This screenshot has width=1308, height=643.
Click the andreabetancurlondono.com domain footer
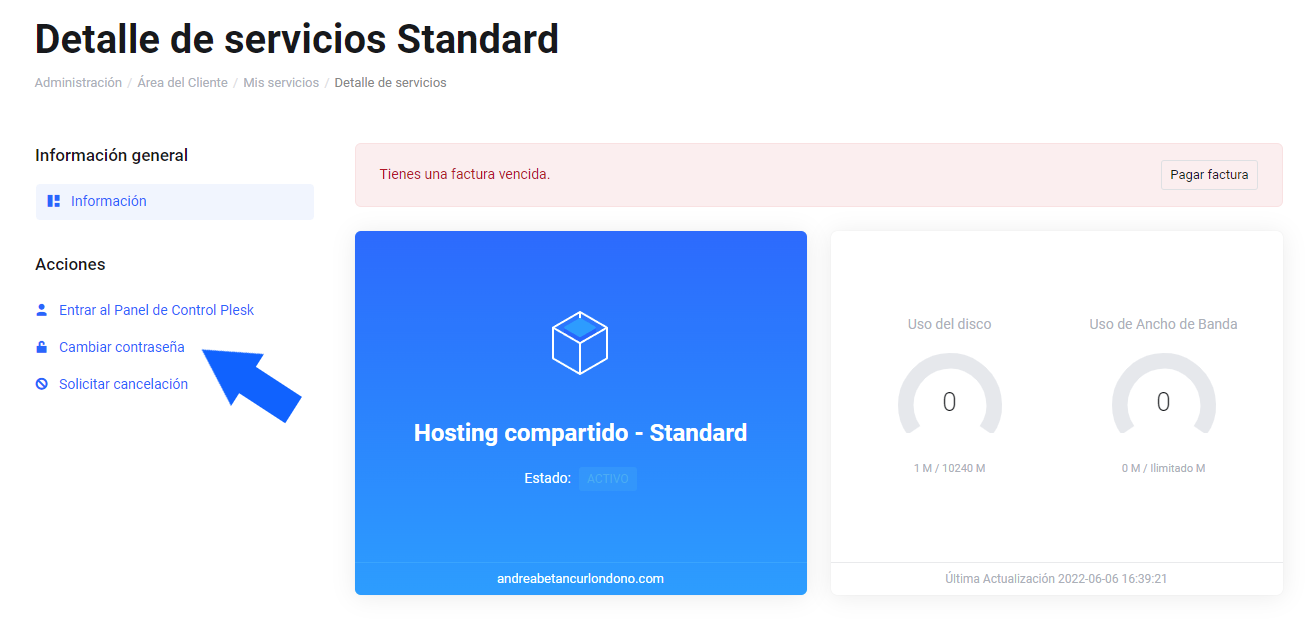(580, 578)
